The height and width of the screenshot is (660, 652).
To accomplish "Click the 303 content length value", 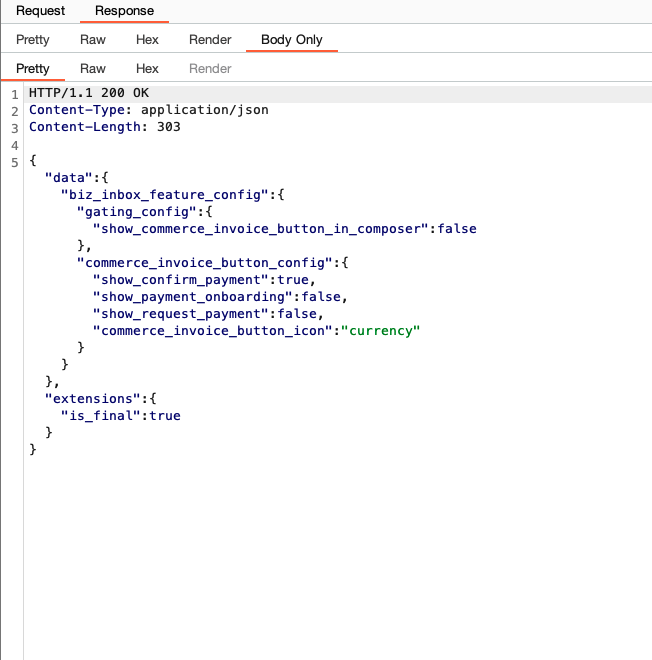I will pyautogui.click(x=169, y=127).
